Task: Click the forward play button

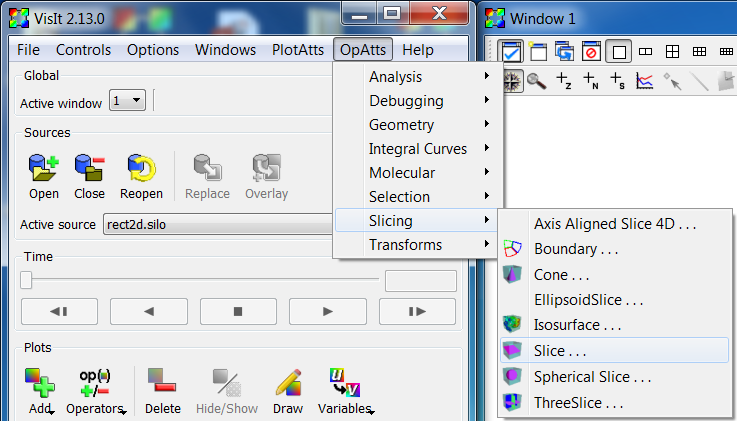Action: click(x=328, y=311)
